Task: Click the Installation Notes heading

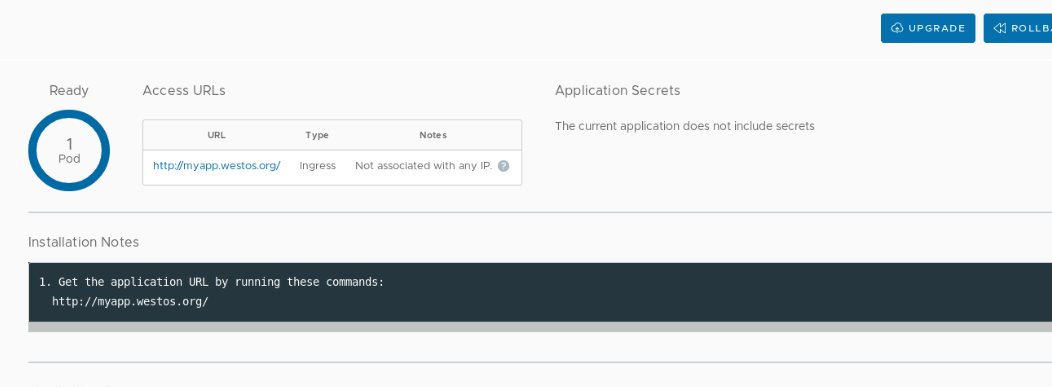Action: coord(83,242)
